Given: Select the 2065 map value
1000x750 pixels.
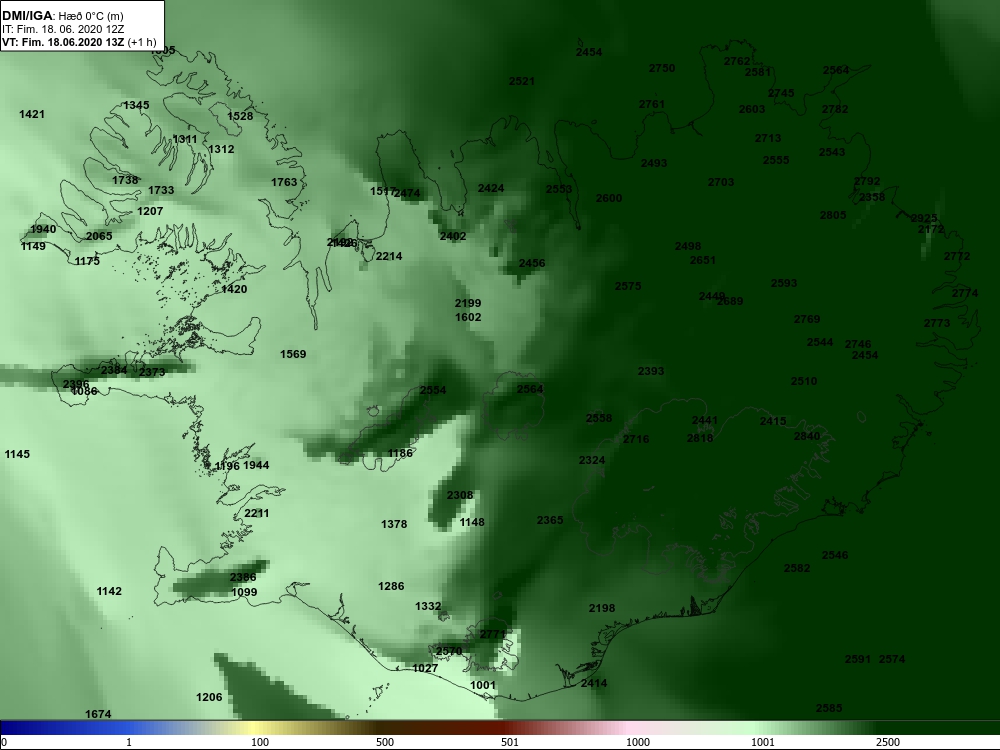Looking at the screenshot, I should tap(99, 236).
